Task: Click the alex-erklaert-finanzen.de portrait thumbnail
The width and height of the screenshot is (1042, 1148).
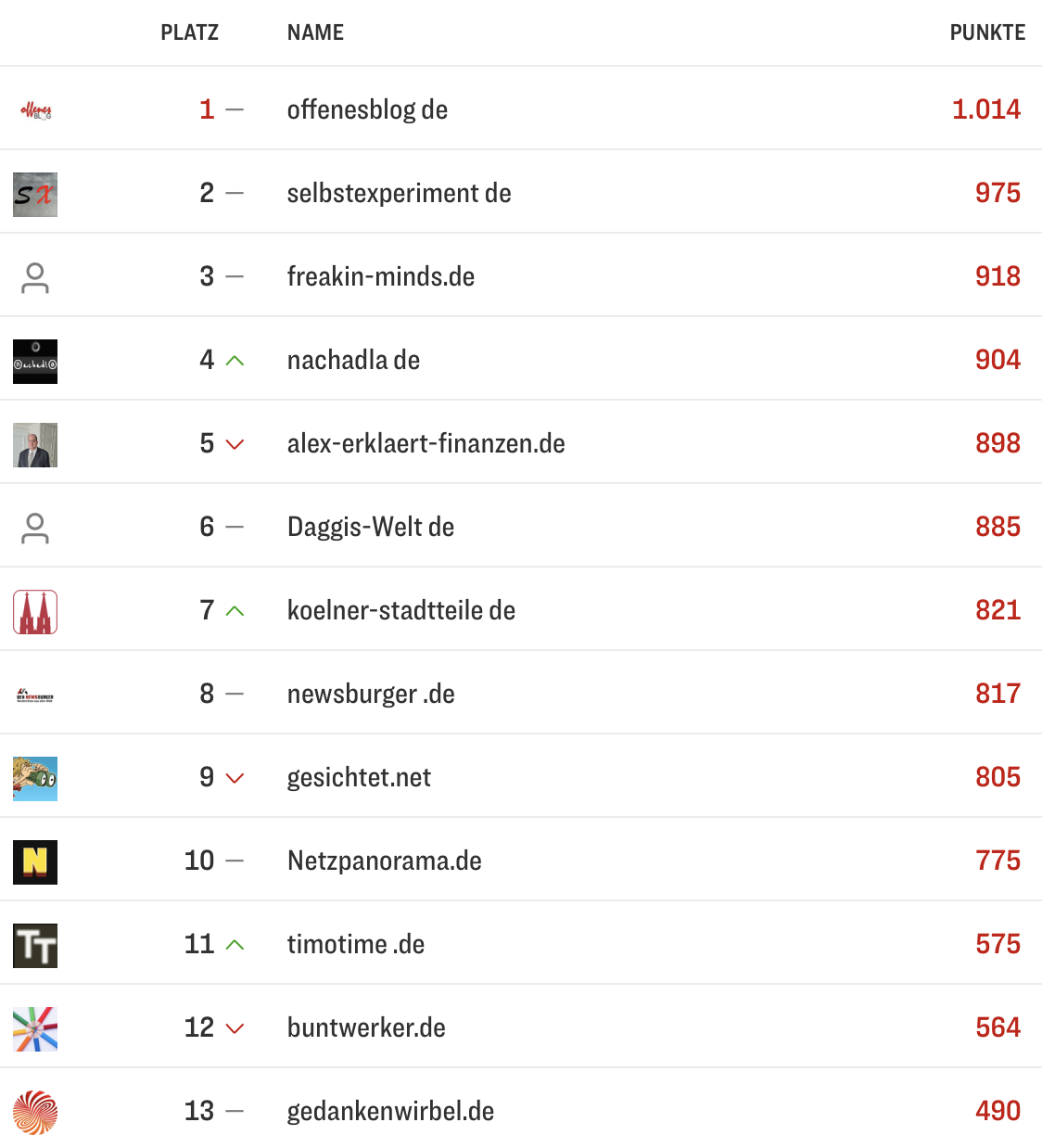Action: click(35, 445)
